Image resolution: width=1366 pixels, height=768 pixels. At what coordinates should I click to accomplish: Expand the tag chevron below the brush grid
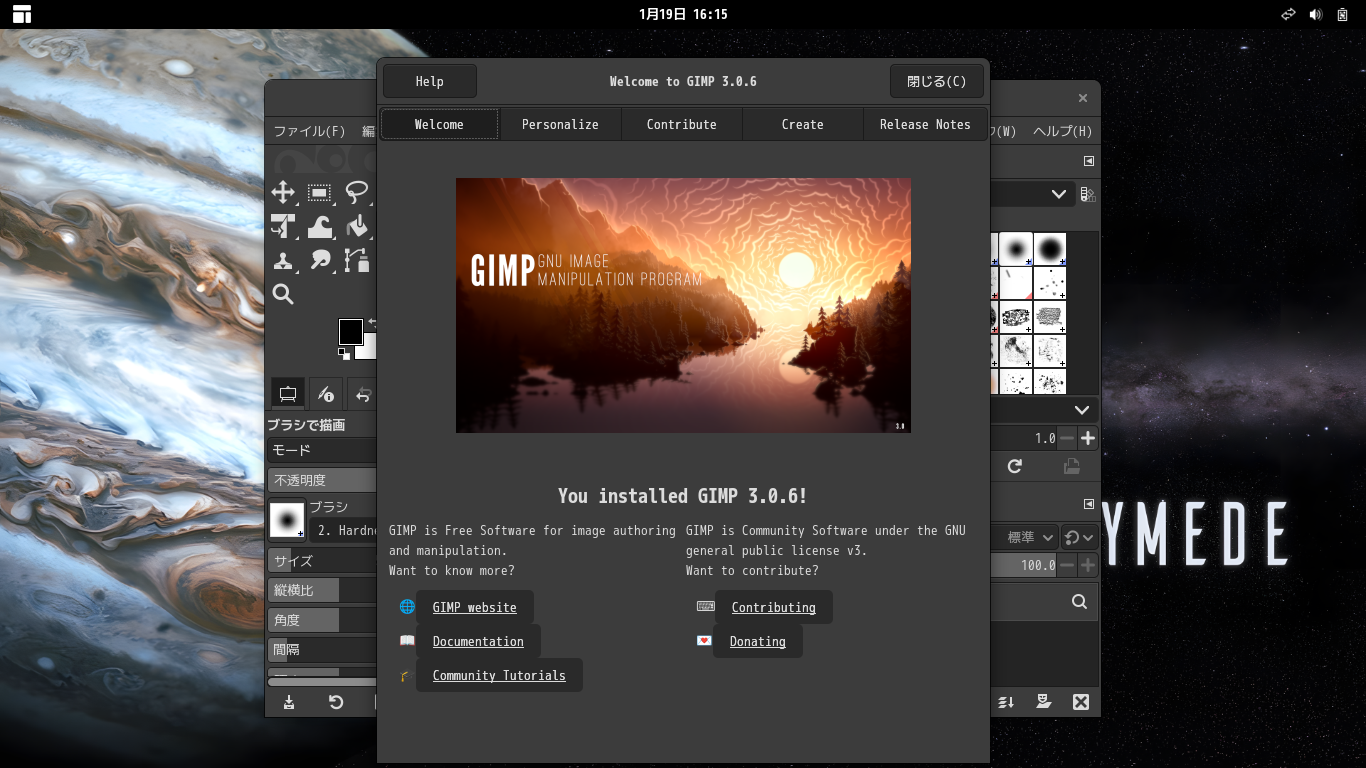click(1082, 410)
